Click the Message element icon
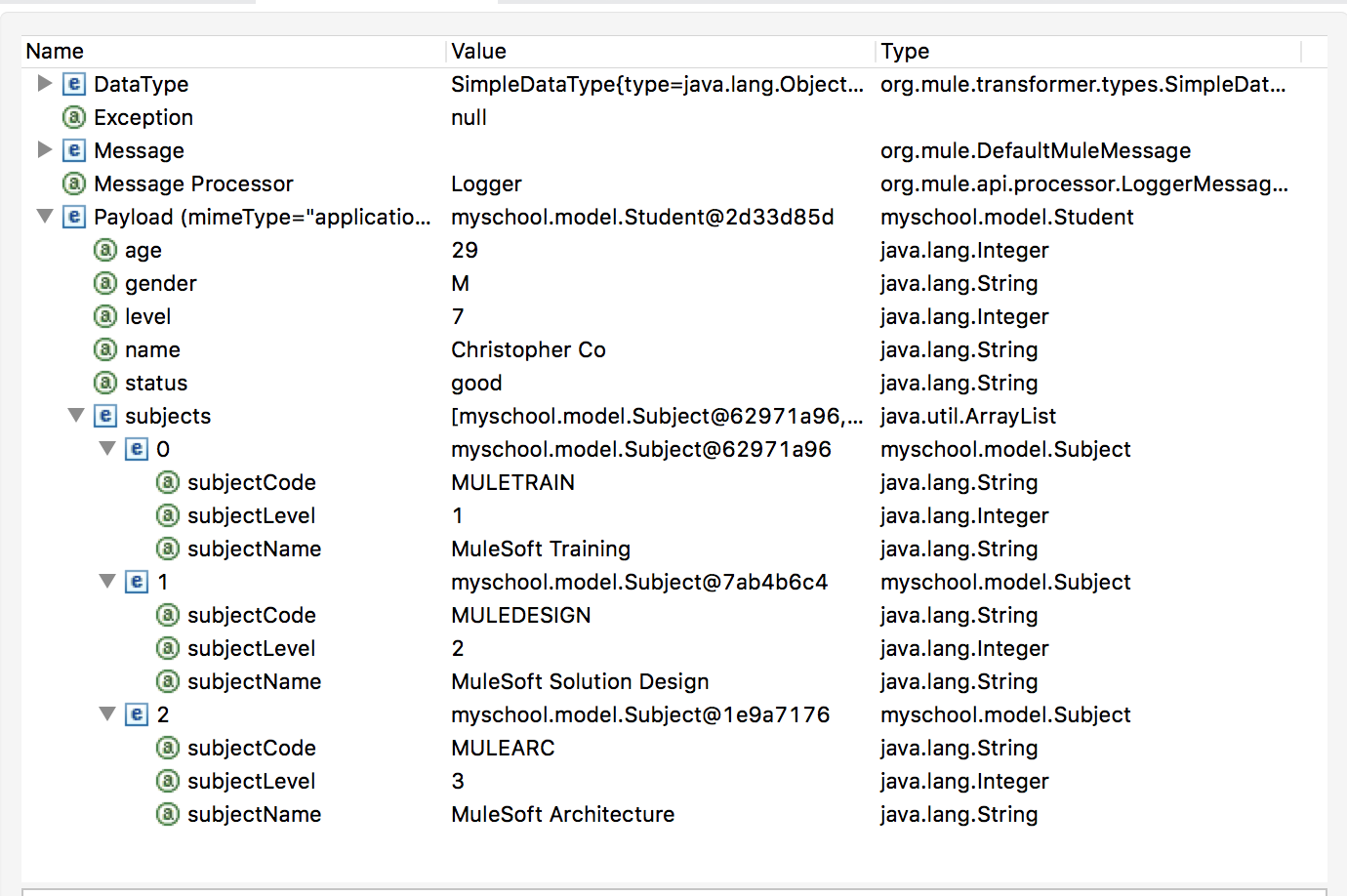This screenshot has height=896, width=1347. pyautogui.click(x=74, y=150)
